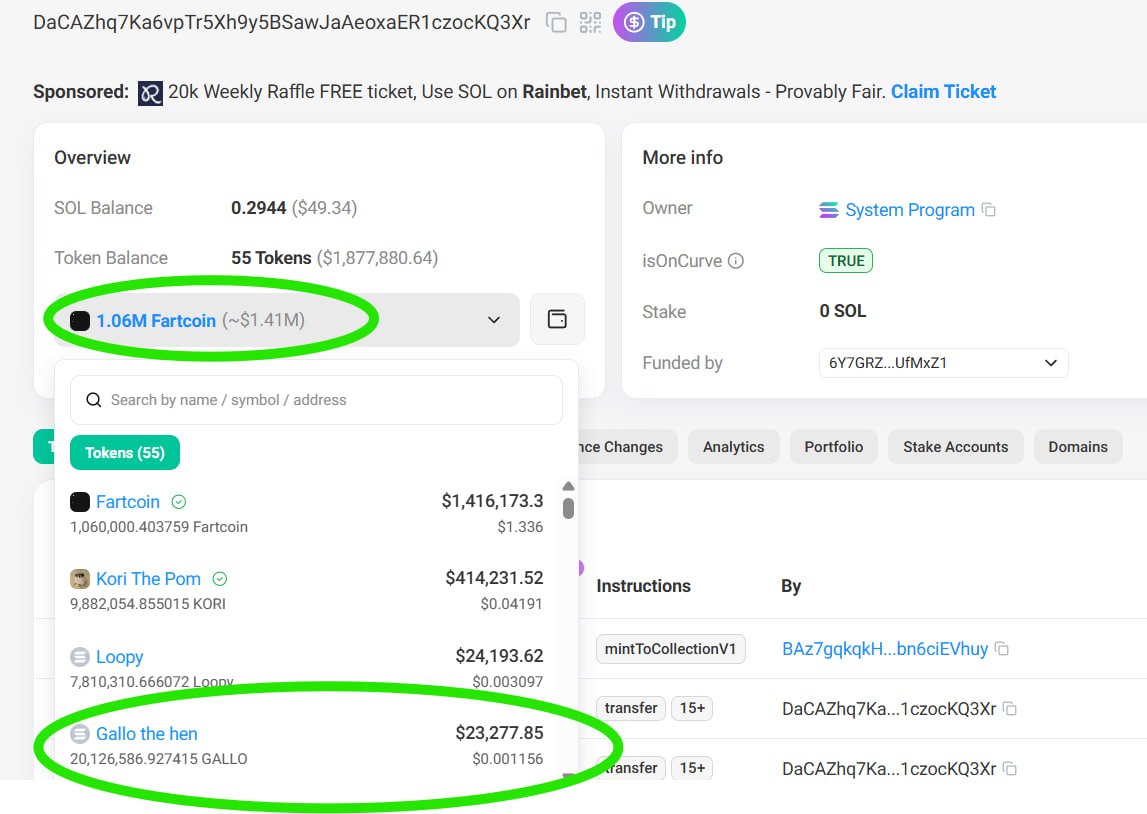1147x814 pixels.
Task: Click the Tip button
Action: pyautogui.click(x=649, y=22)
